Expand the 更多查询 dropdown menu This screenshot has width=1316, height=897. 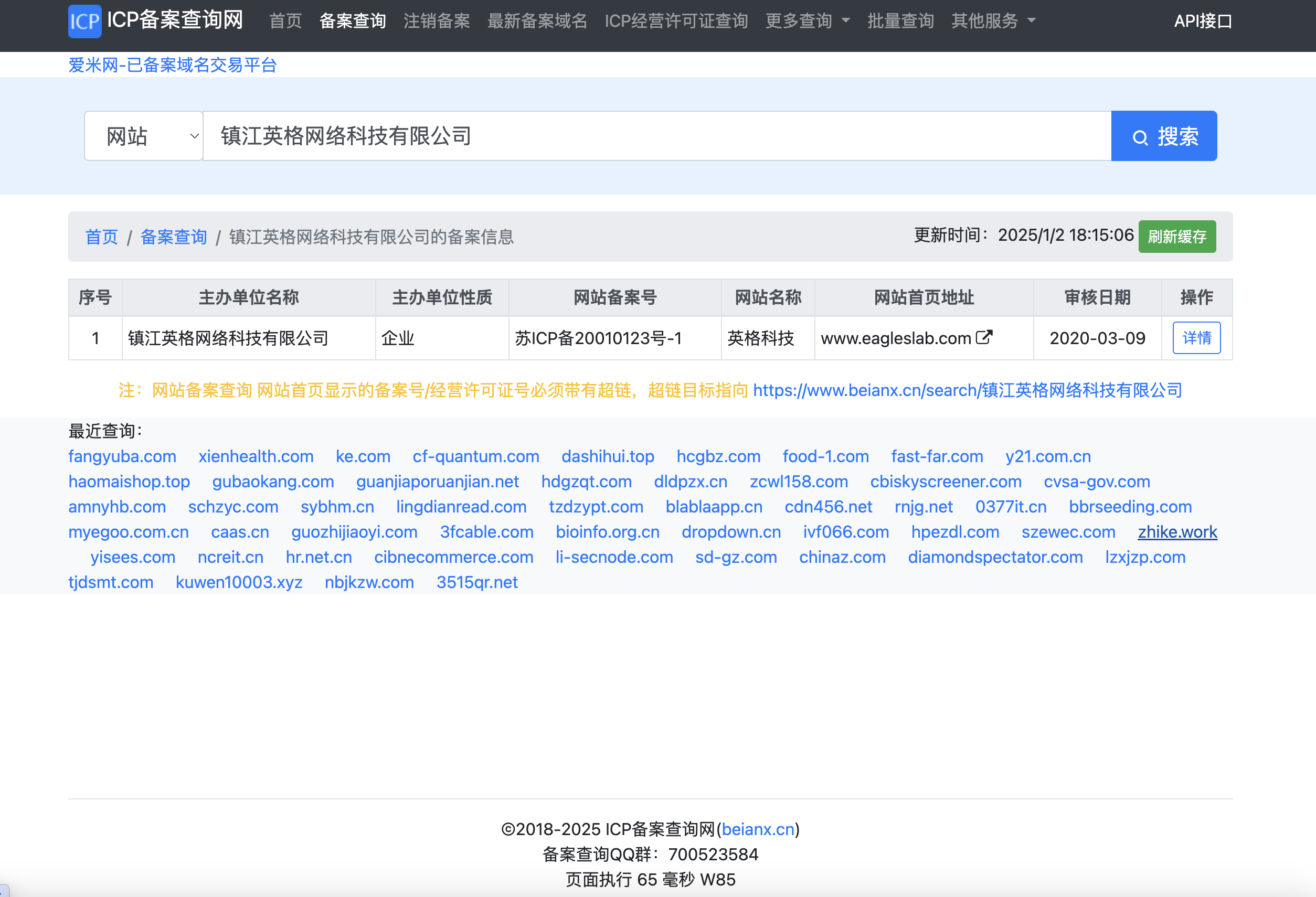click(x=807, y=21)
